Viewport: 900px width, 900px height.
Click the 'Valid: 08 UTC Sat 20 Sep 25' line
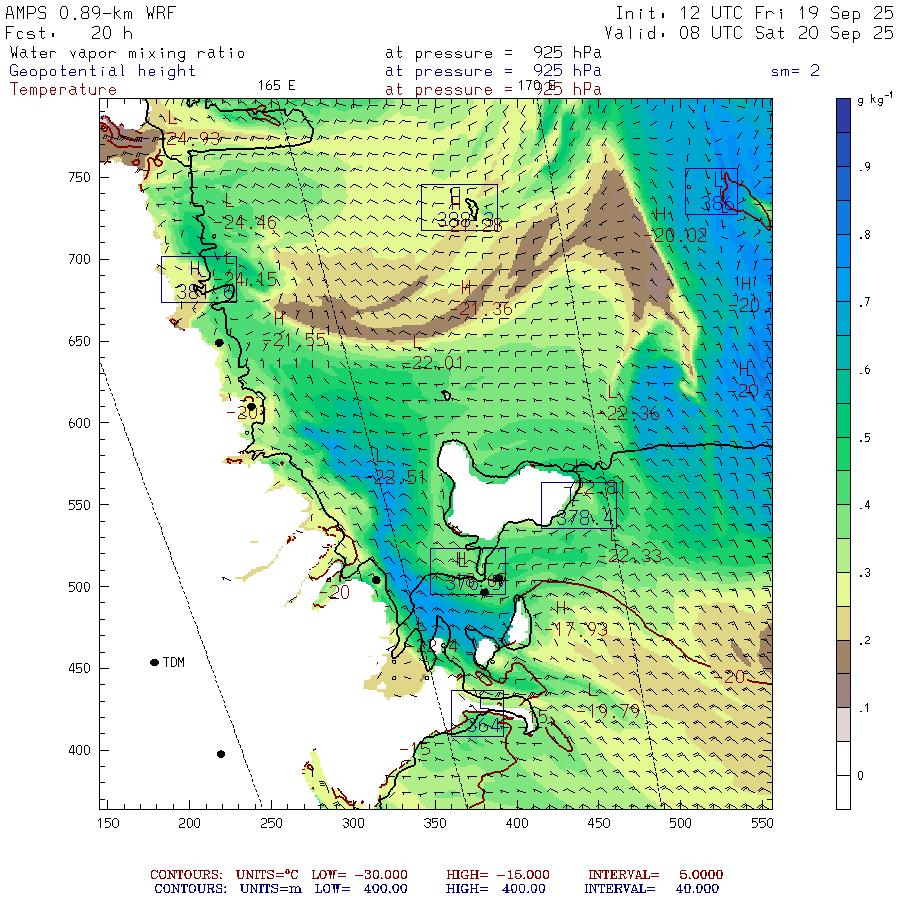pyautogui.click(x=748, y=33)
